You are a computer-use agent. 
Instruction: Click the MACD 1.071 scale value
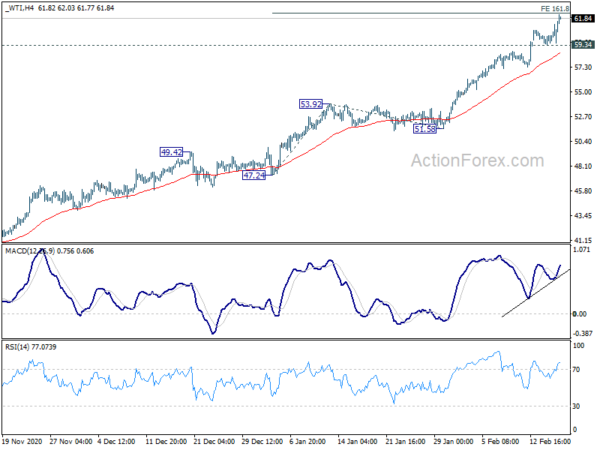[582, 249]
